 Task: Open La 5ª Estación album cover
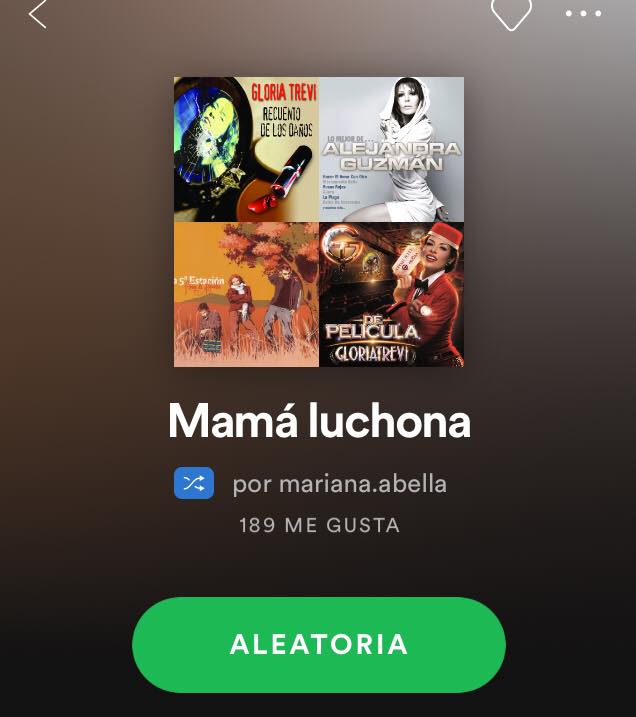[x=246, y=294]
